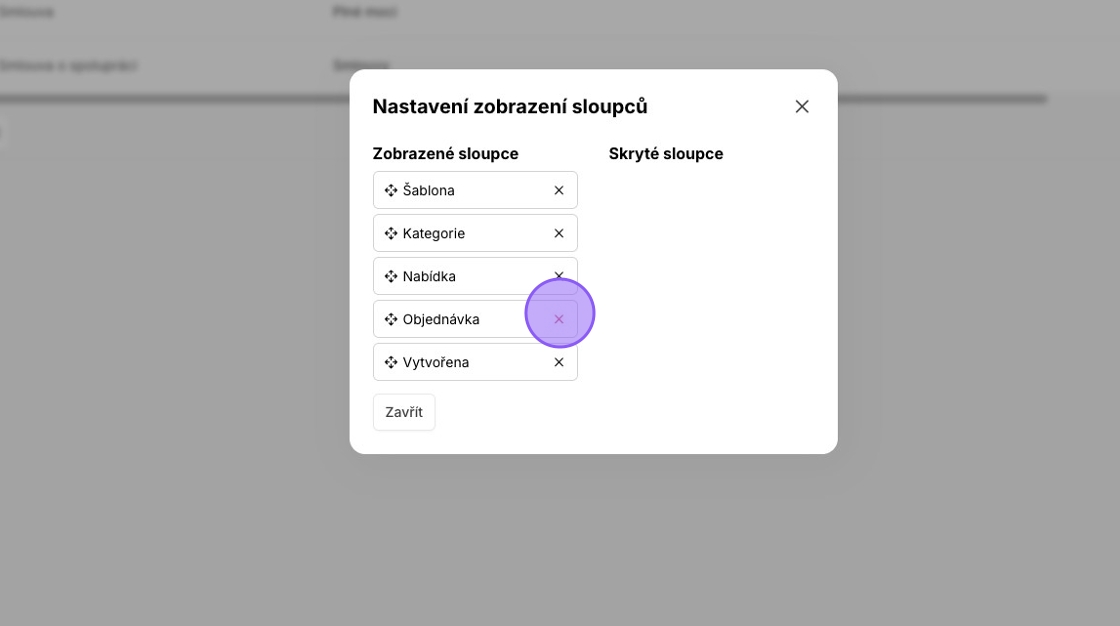Click the drag handle icon for Nabídka

pyautogui.click(x=391, y=276)
